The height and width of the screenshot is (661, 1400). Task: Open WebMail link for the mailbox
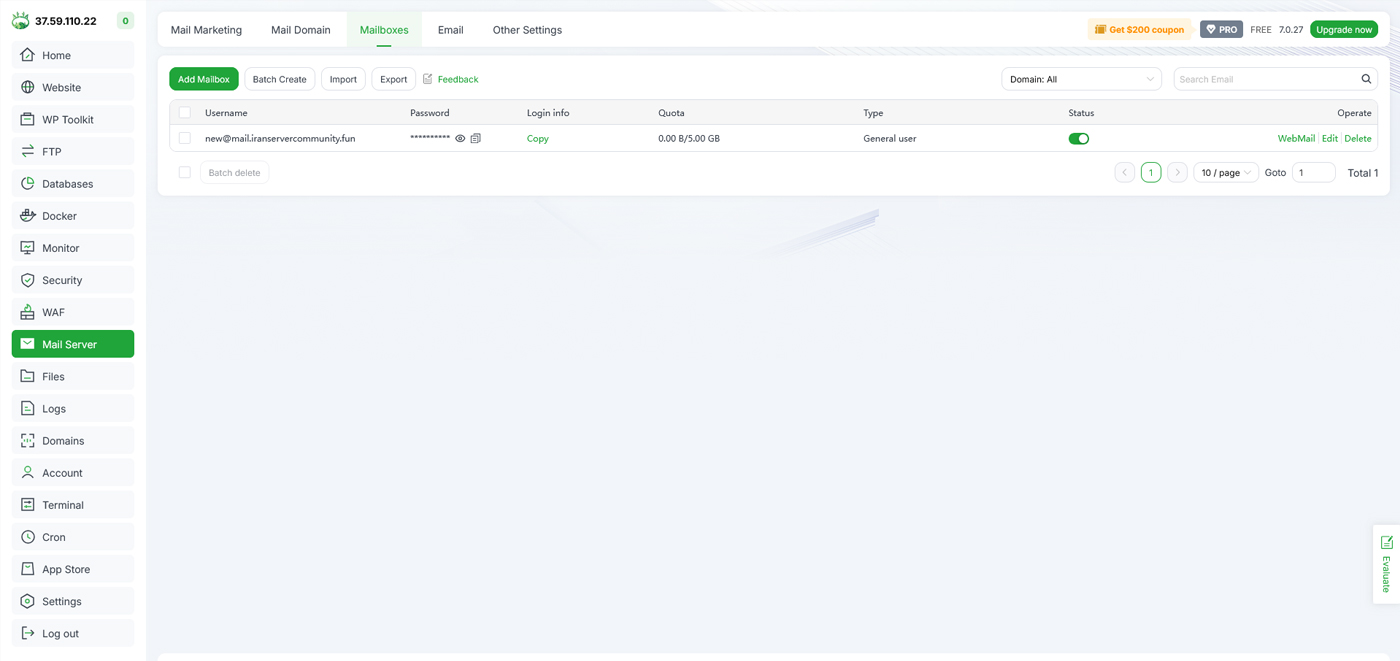1296,139
